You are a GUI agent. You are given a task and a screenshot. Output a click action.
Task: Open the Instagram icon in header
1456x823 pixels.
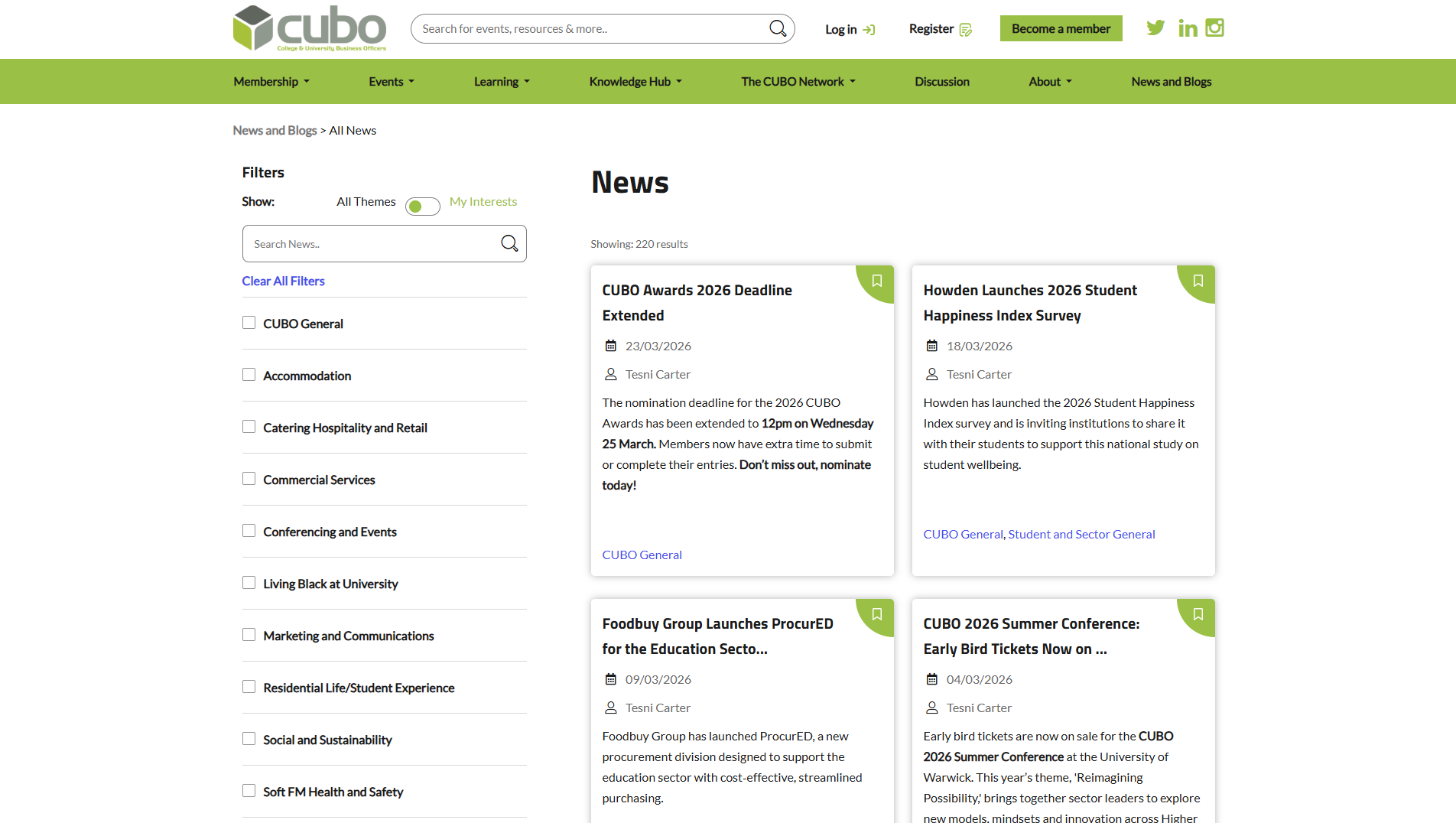(1214, 28)
